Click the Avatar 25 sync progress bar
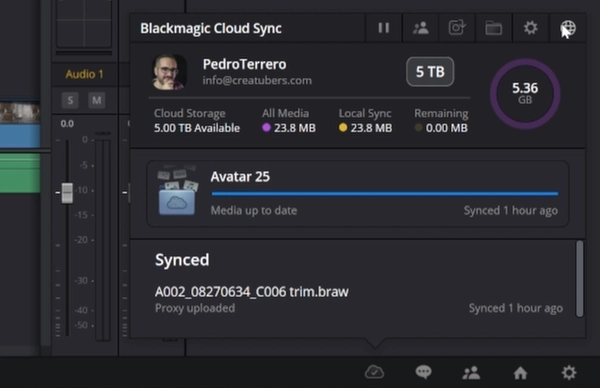This screenshot has height=388, width=600. [385, 194]
